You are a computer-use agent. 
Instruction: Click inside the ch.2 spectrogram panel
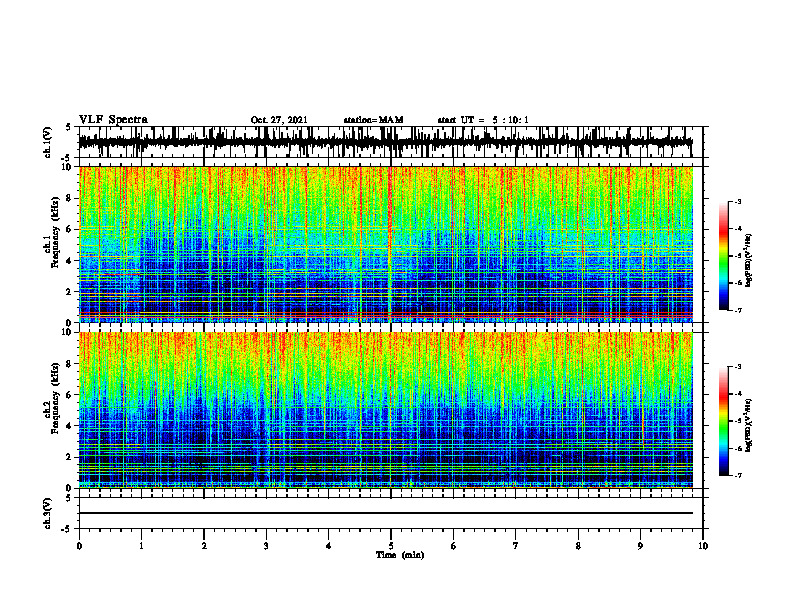(x=385, y=410)
